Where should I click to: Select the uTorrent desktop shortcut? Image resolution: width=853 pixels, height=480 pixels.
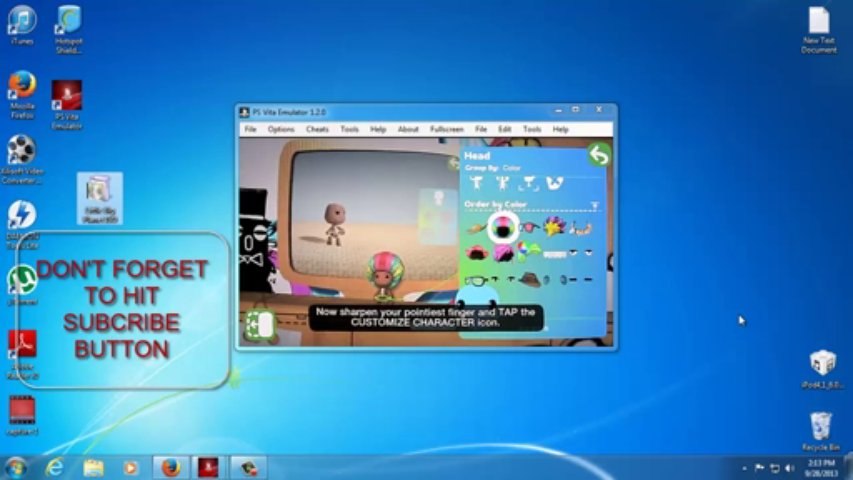22,285
